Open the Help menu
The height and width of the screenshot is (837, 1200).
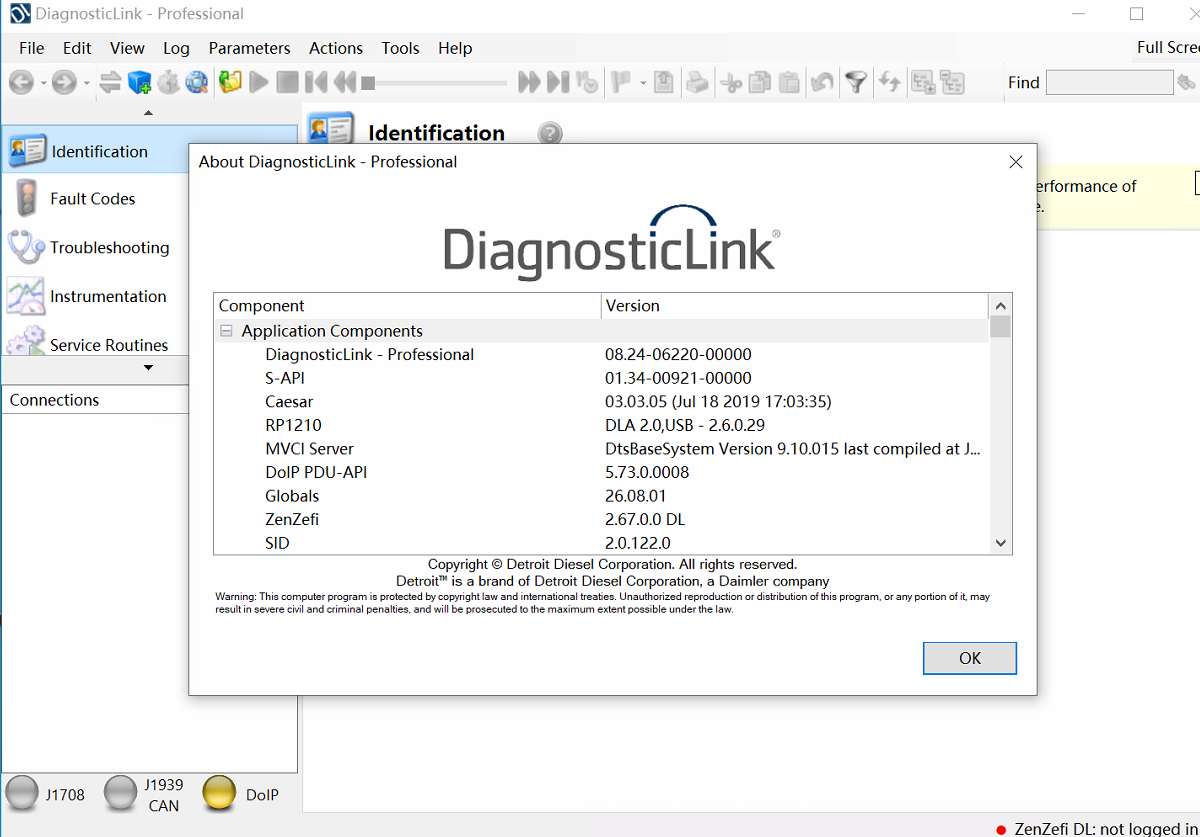click(455, 48)
